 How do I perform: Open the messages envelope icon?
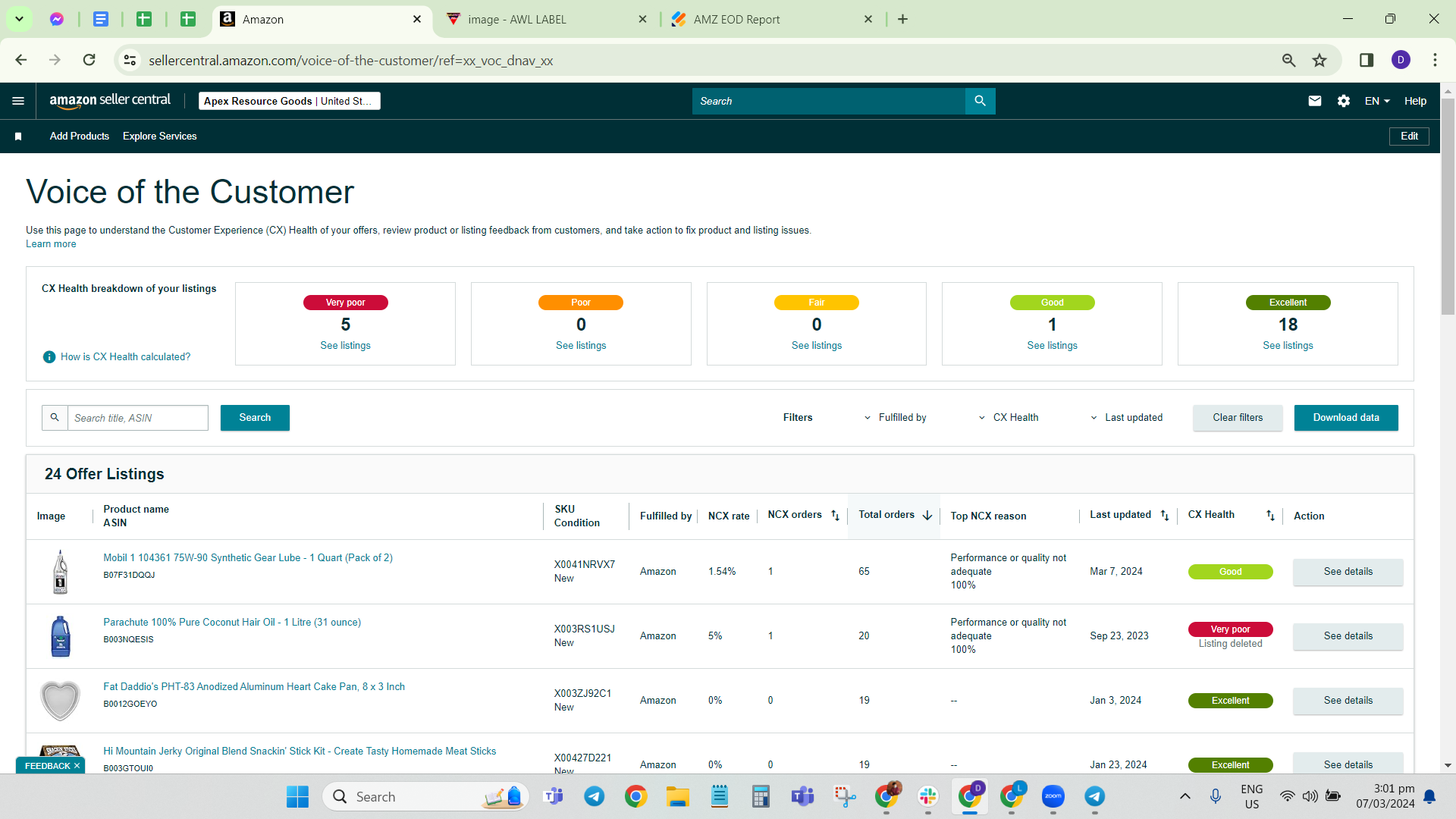coord(1315,101)
